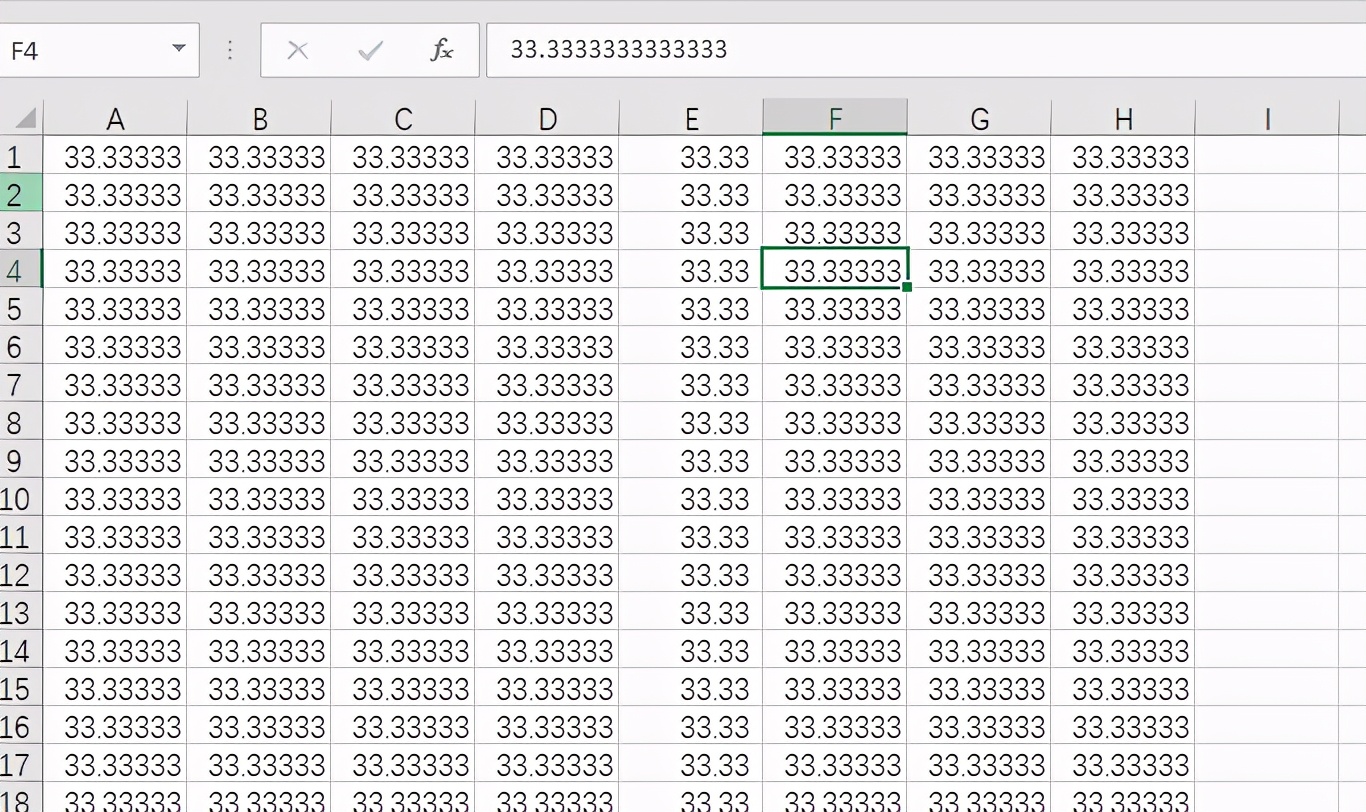
Task: Click the Enter checkmark icon
Action: click(368, 49)
